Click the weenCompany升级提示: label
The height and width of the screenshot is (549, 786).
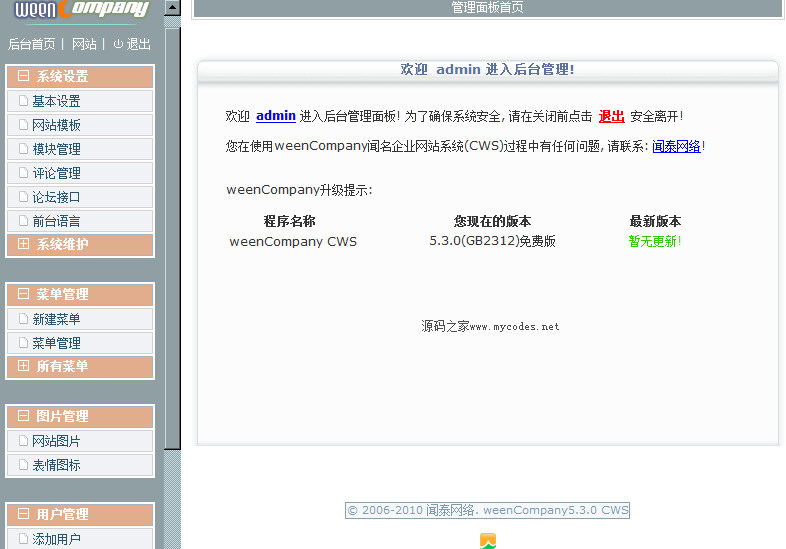pyautogui.click(x=299, y=190)
